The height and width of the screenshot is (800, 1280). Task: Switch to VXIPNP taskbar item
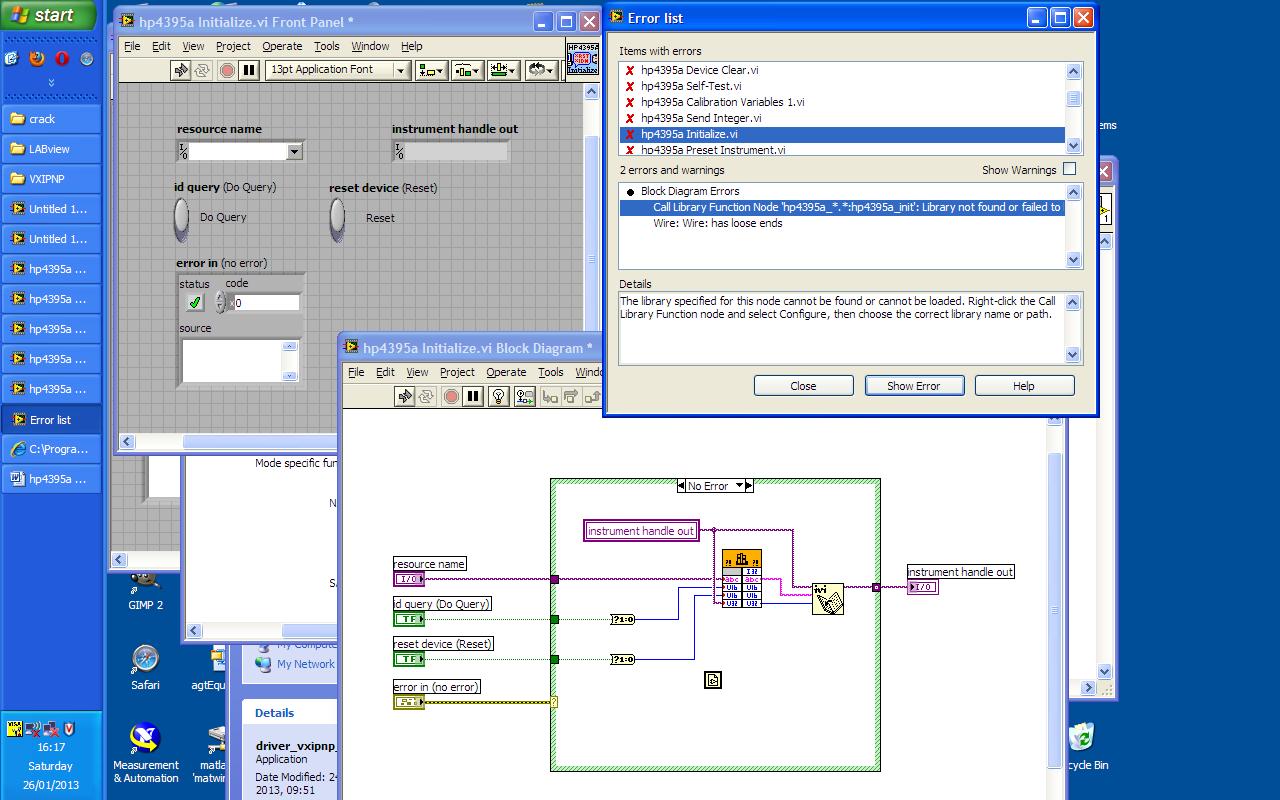(51, 179)
